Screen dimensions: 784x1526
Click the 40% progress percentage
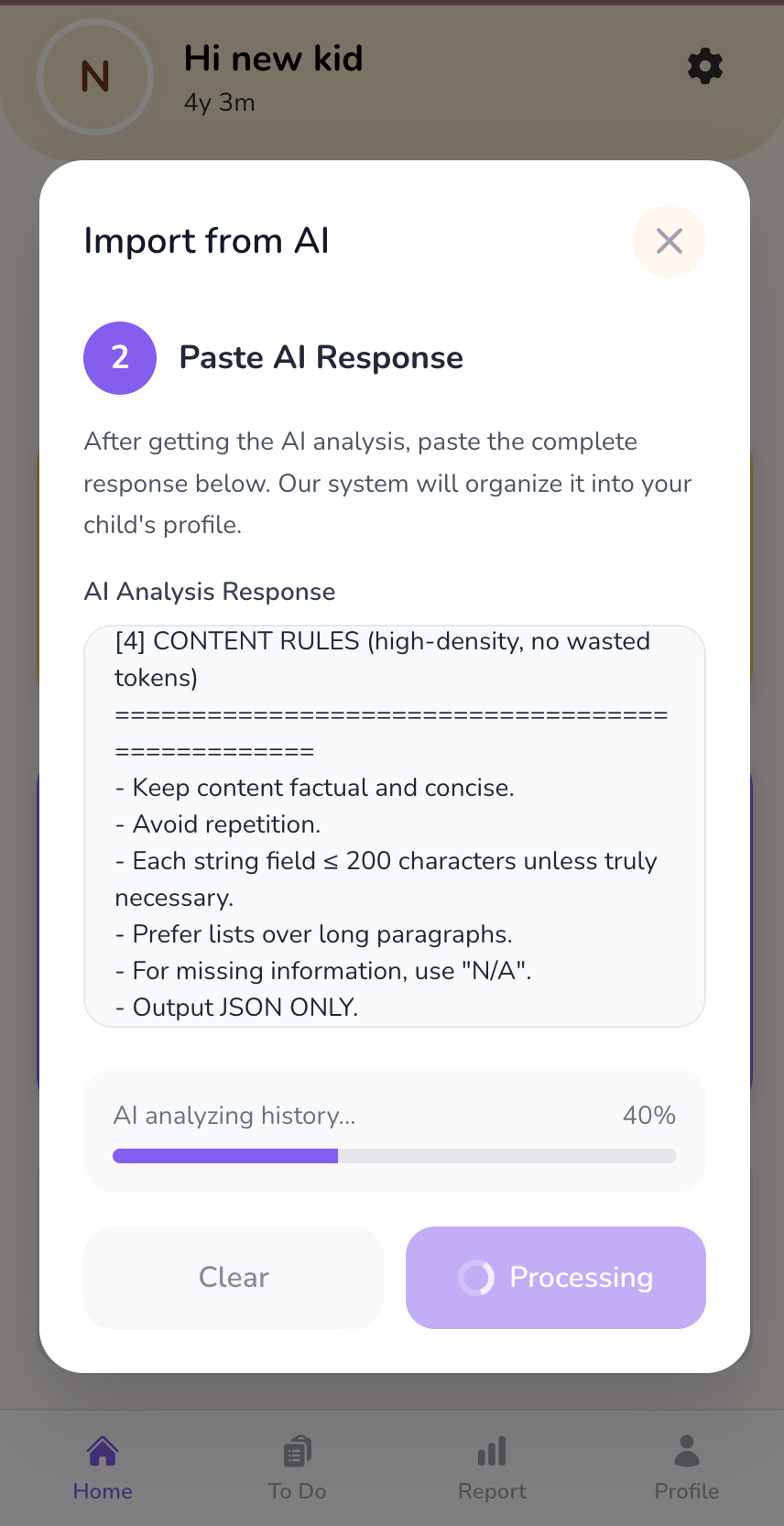tap(648, 1116)
